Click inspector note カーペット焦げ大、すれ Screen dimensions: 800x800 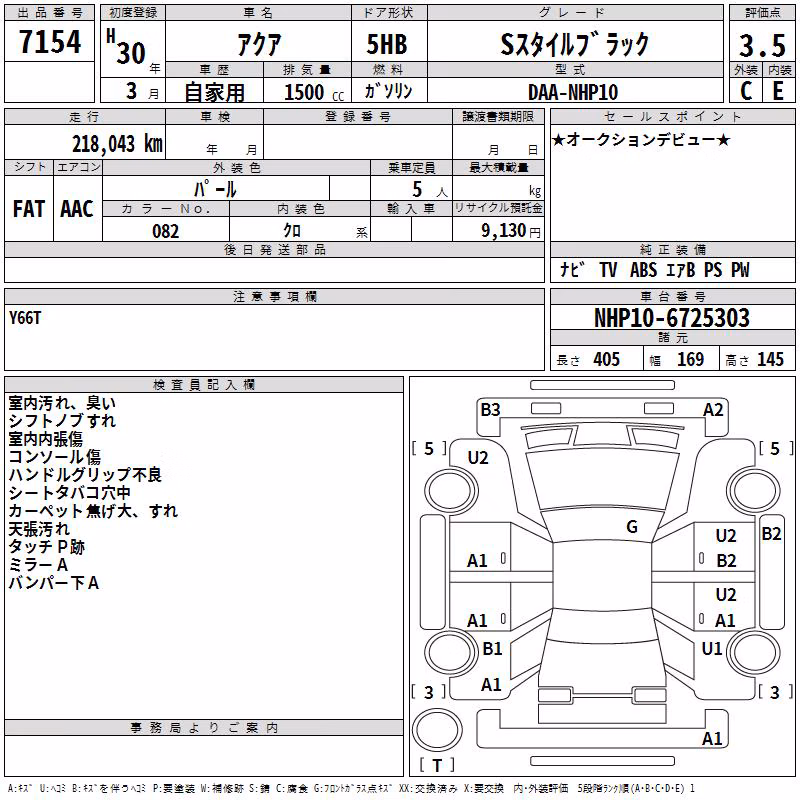point(93,510)
